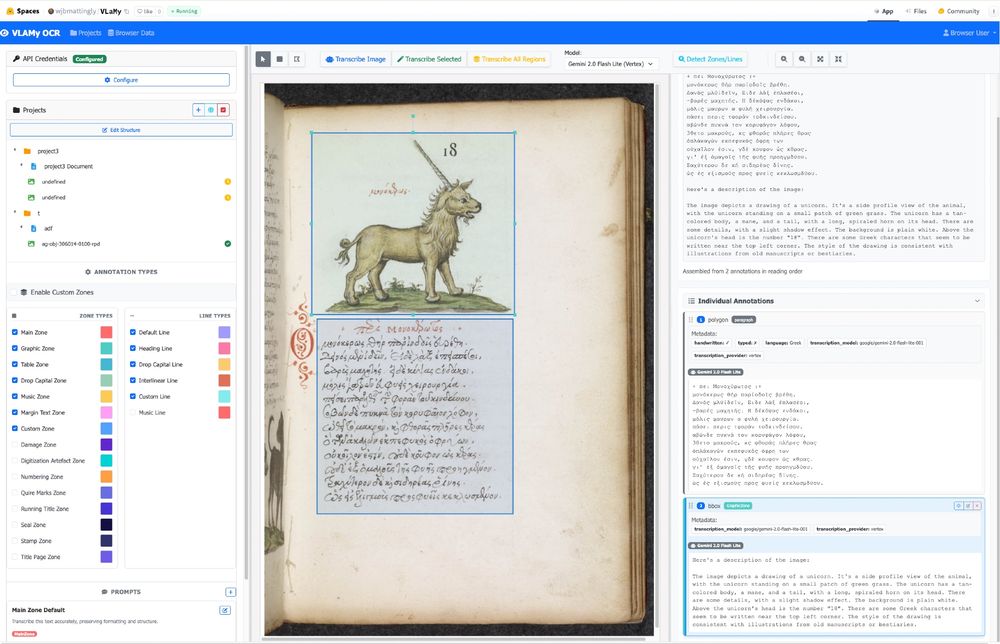Click the red delete icon in Projects header
Viewport: 1000px width, 644px height.
223,110
